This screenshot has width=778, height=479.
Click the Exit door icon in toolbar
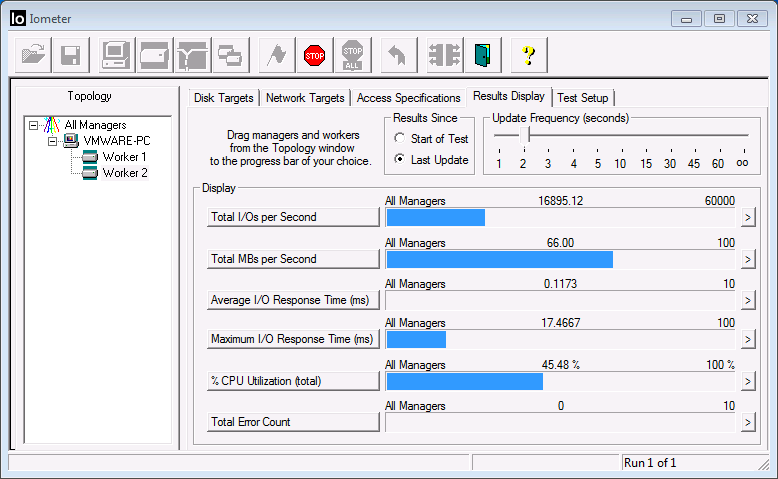(x=483, y=55)
